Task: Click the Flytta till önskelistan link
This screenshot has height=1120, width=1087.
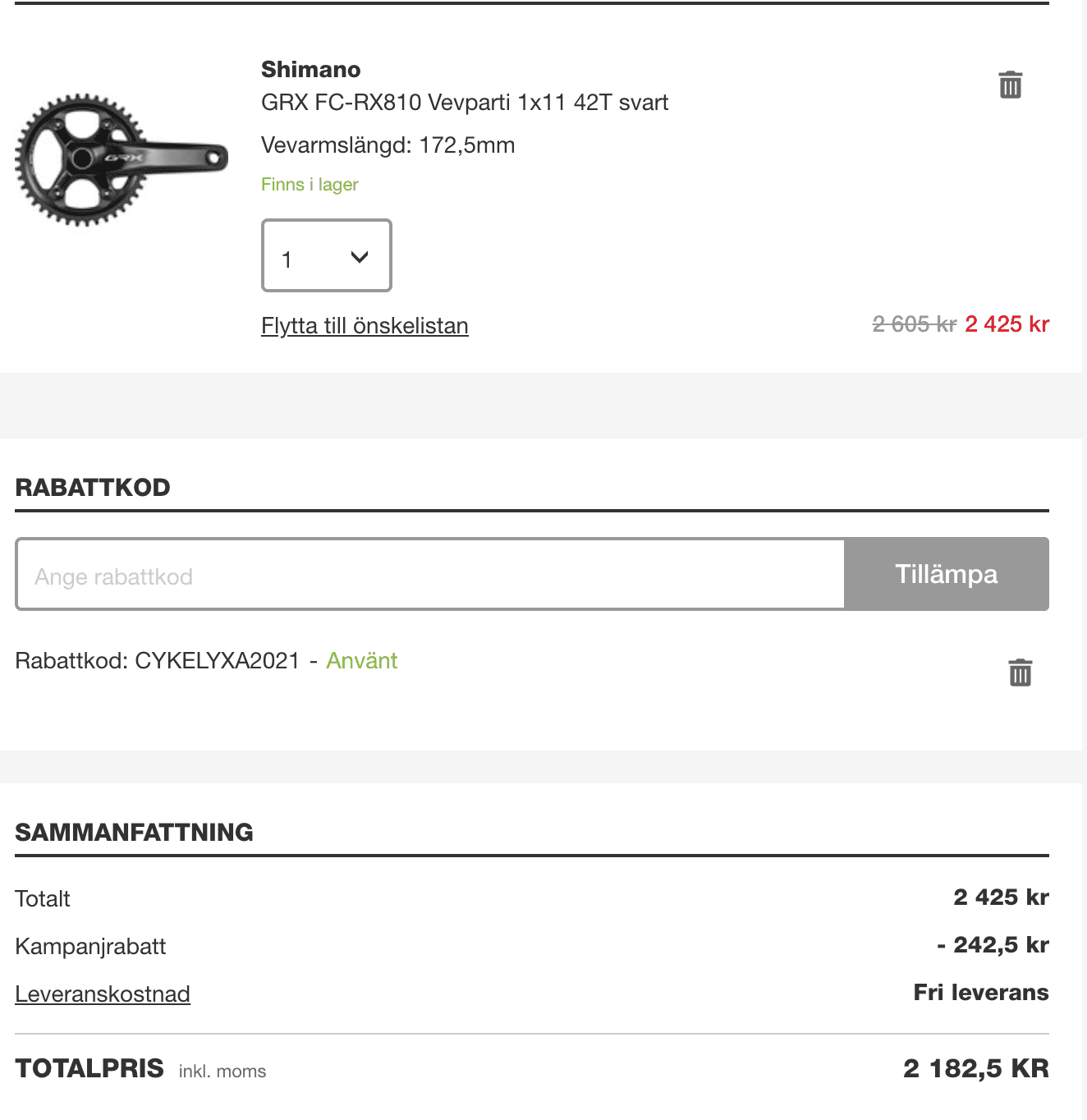Action: 365,326
